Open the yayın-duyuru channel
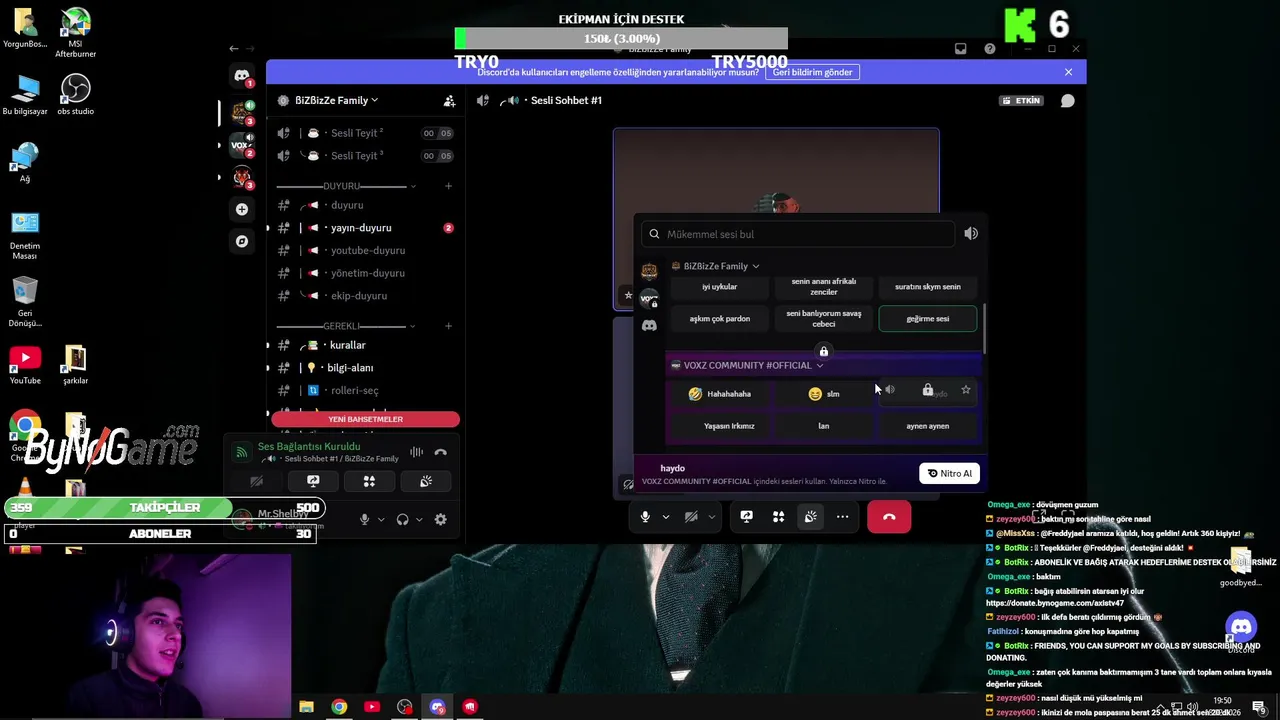1280x720 pixels. pyautogui.click(x=364, y=228)
